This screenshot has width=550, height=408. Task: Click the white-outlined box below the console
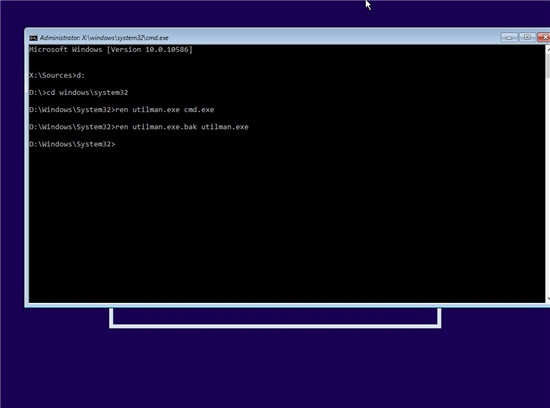point(275,318)
